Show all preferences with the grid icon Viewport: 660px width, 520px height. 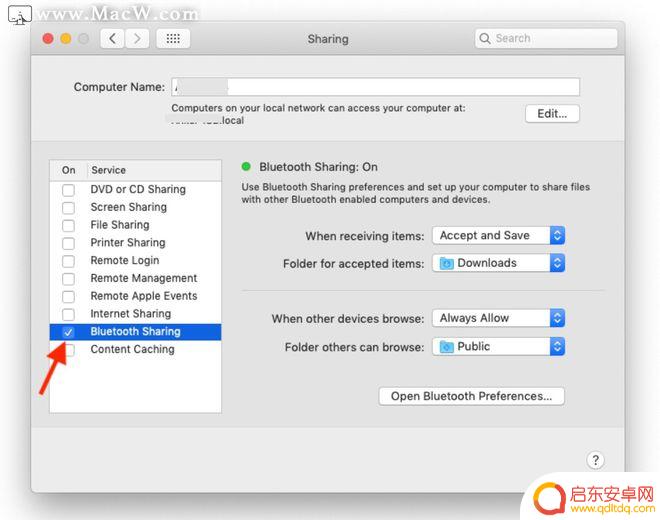click(173, 39)
